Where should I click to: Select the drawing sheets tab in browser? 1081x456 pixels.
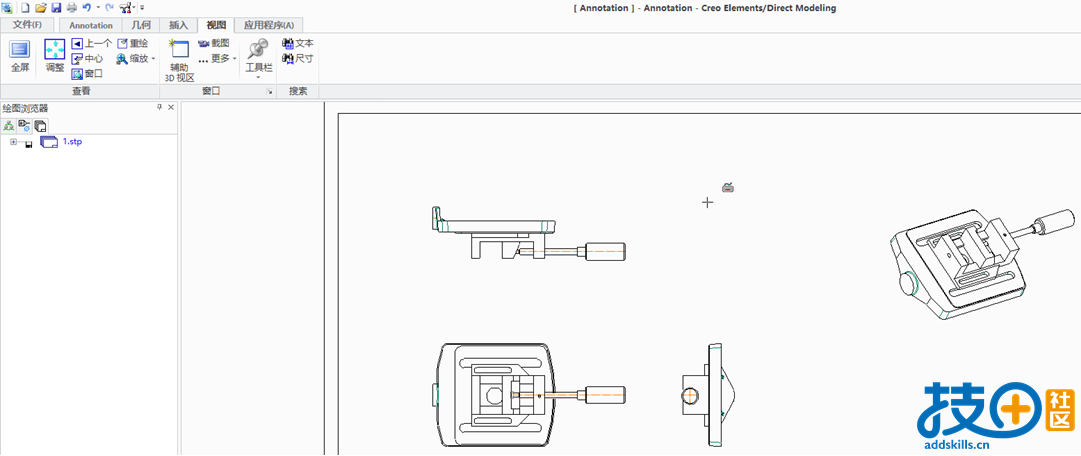click(x=41, y=126)
